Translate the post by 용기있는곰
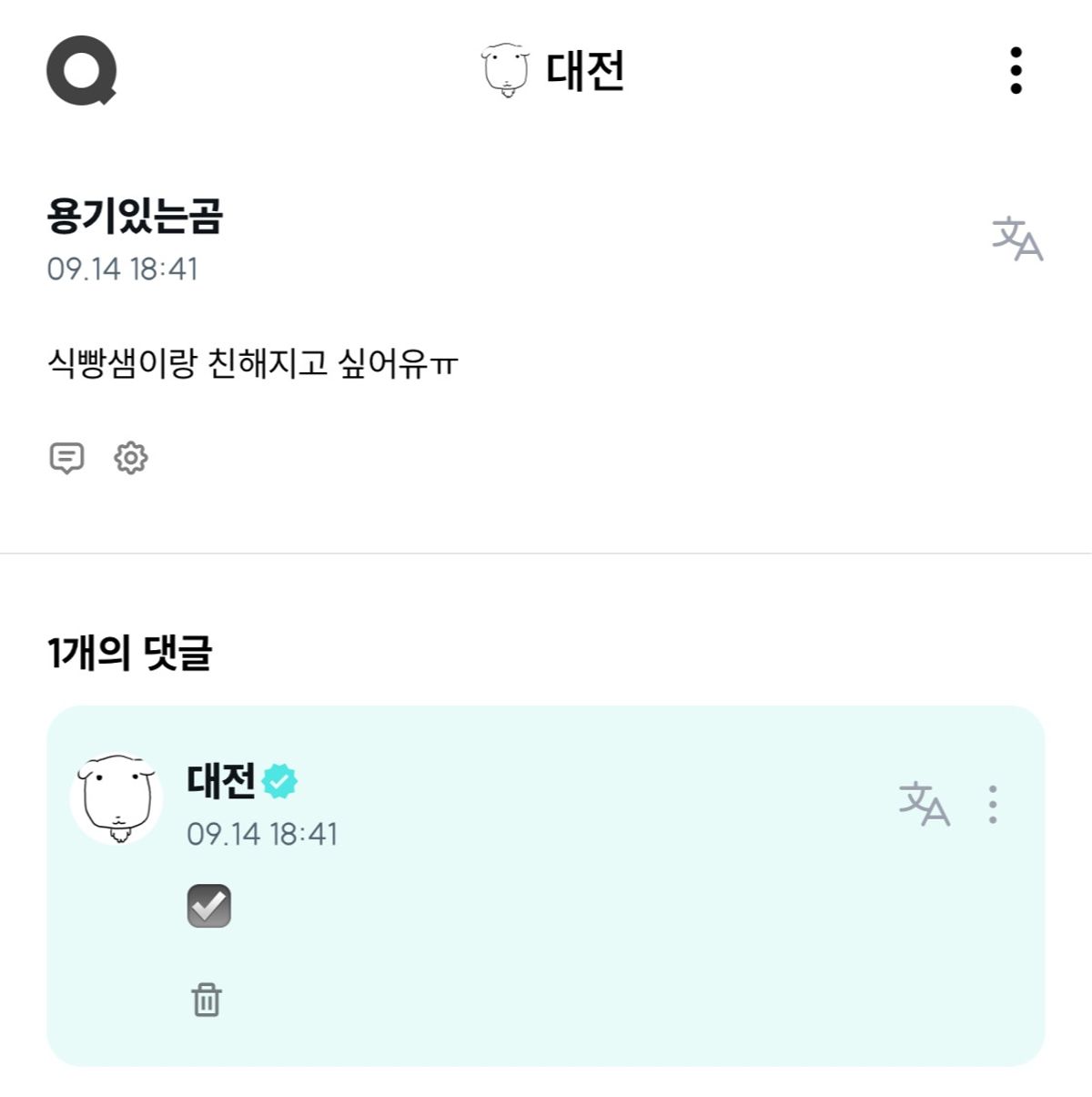 click(x=1016, y=239)
